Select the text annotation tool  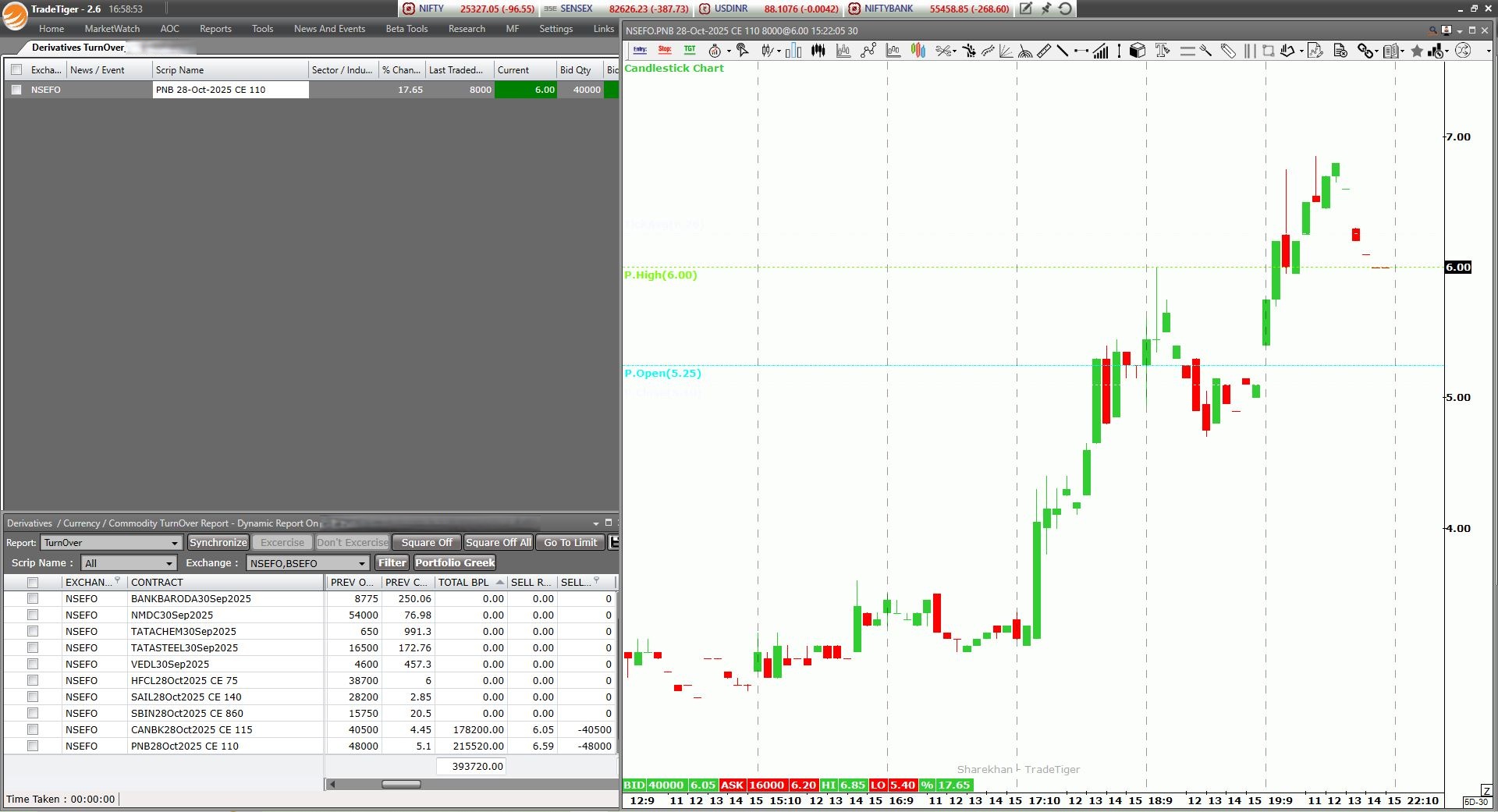pyautogui.click(x=1162, y=51)
